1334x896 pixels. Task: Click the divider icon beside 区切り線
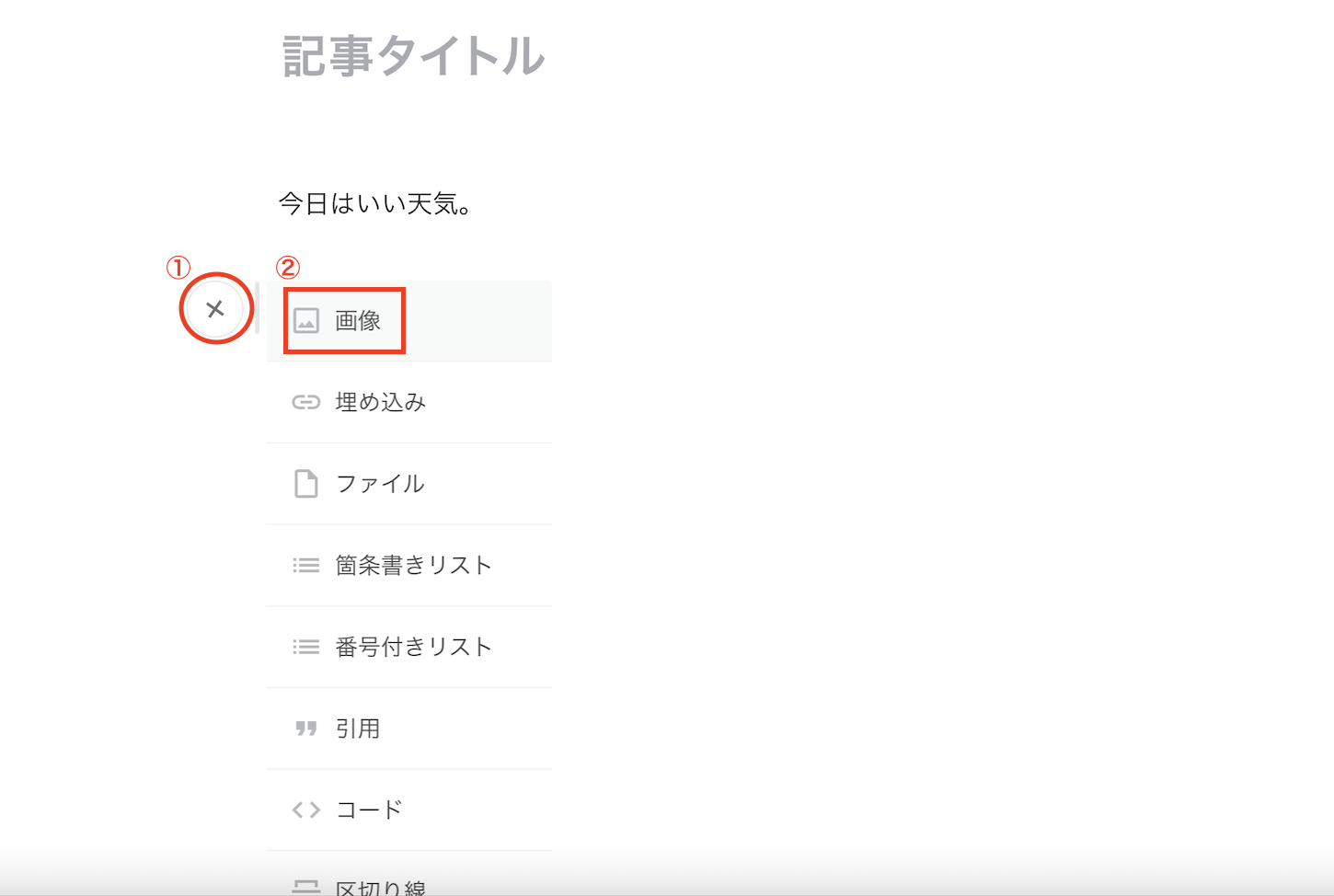(306, 887)
